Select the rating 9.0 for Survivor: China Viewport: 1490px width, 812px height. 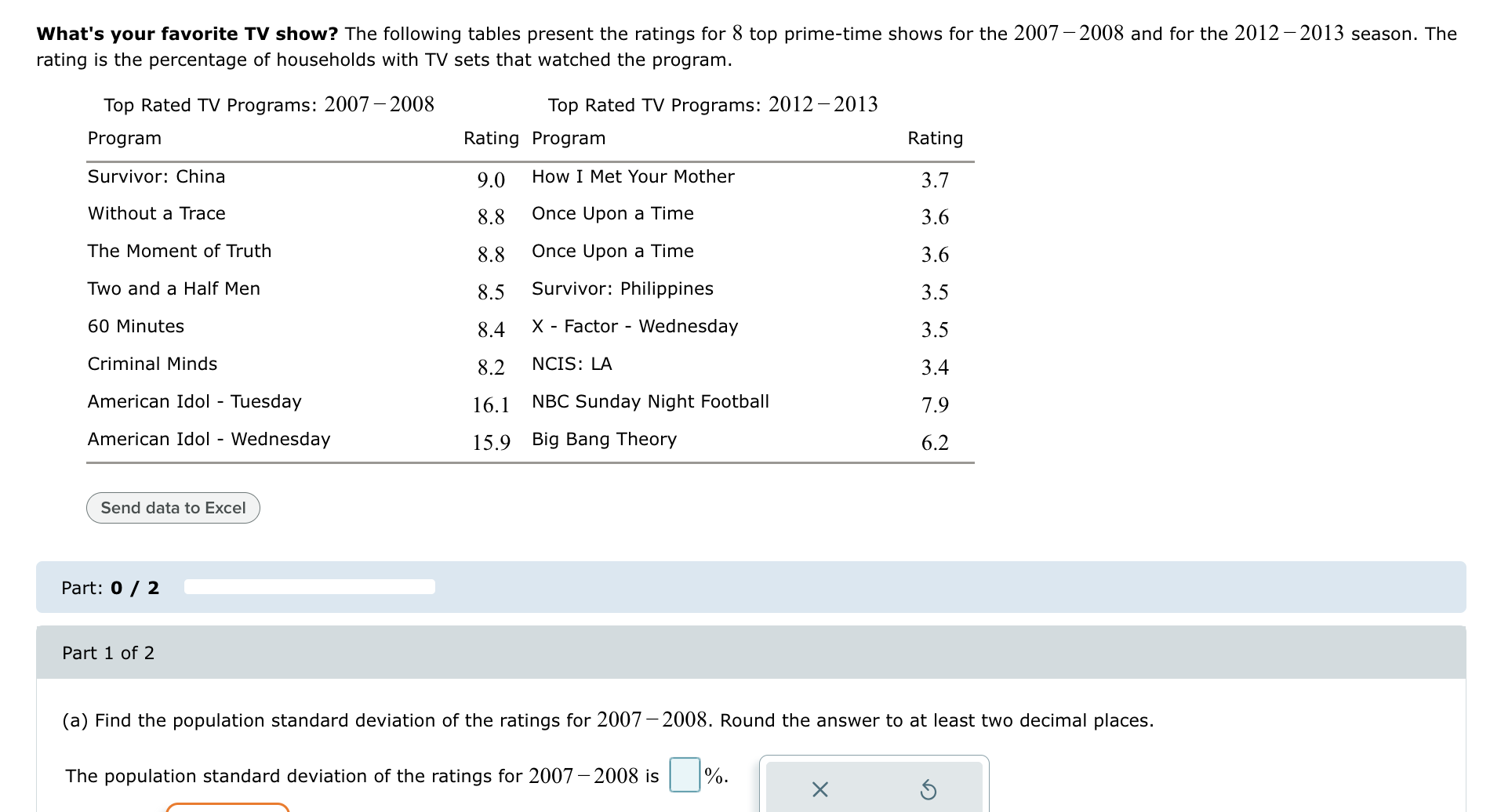coord(490,179)
